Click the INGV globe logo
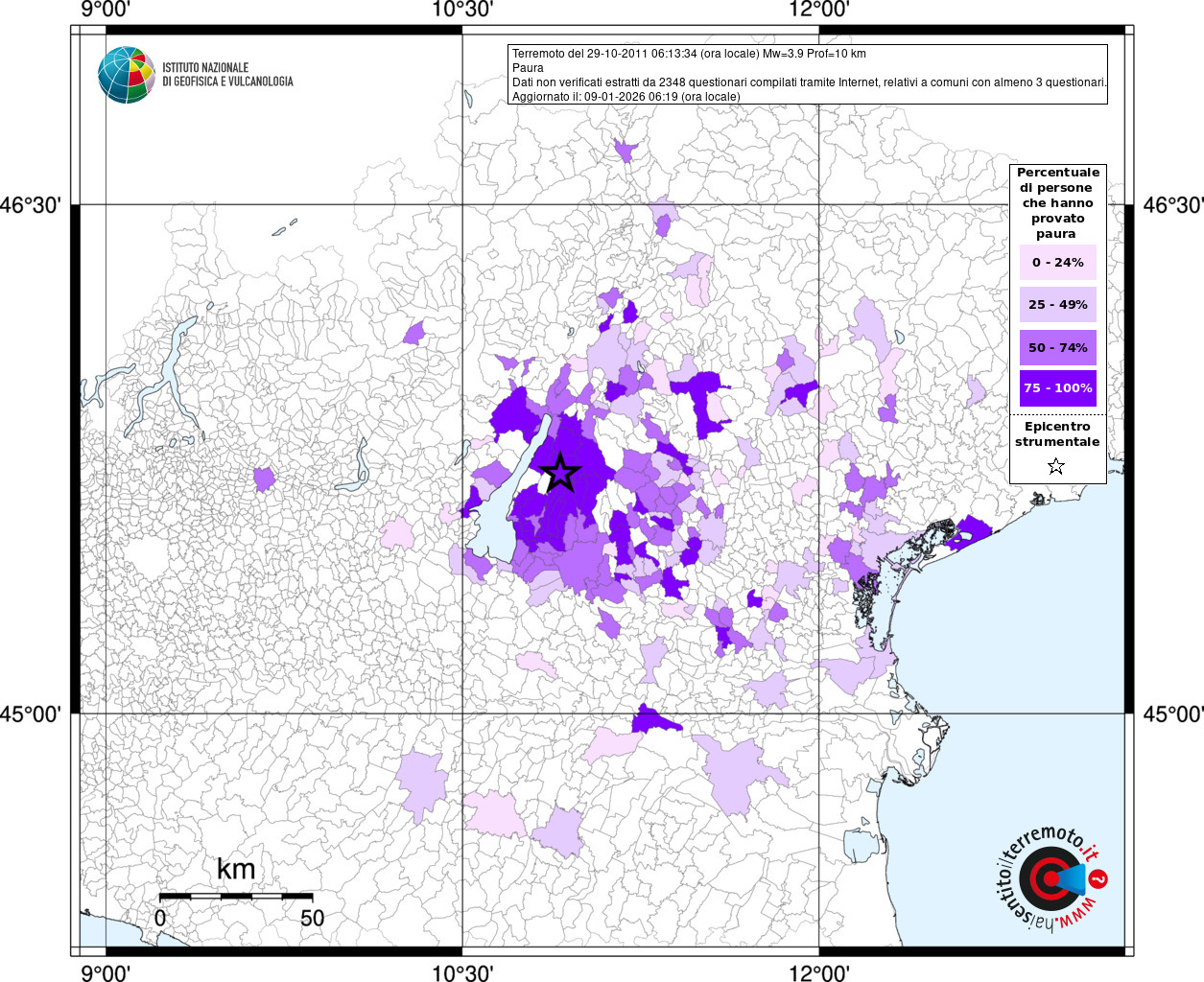Viewport: 1204px width, 982px height. (127, 75)
